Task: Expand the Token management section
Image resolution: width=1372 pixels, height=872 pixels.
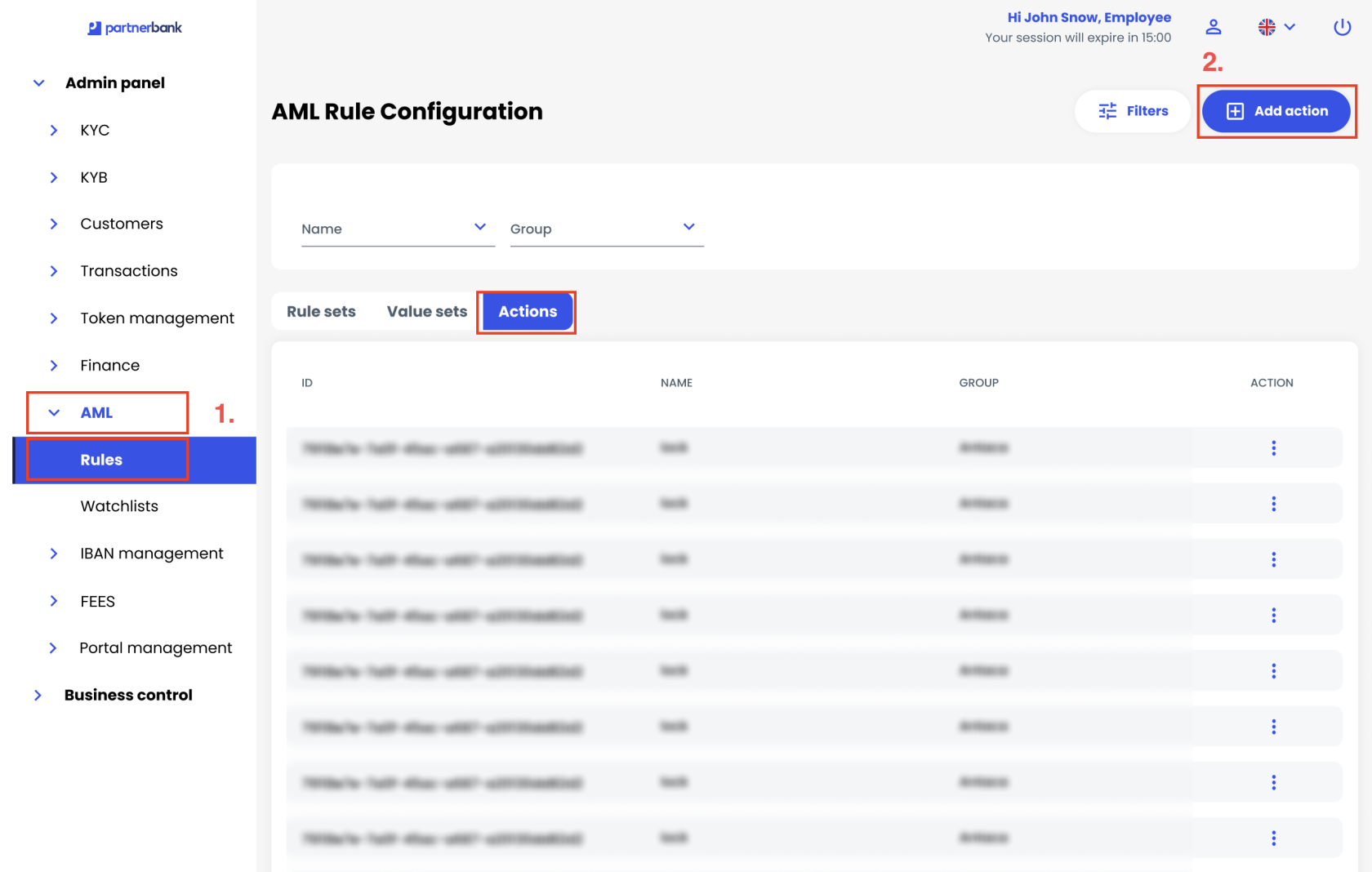Action: (157, 318)
